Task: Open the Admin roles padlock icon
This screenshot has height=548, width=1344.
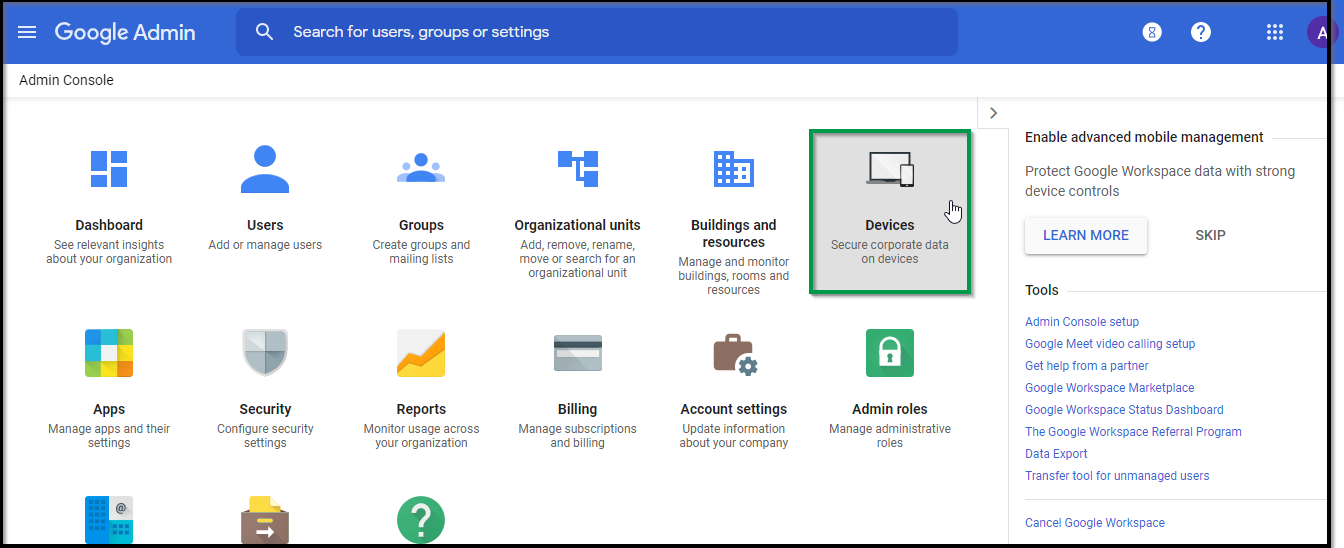Action: pyautogui.click(x=890, y=353)
